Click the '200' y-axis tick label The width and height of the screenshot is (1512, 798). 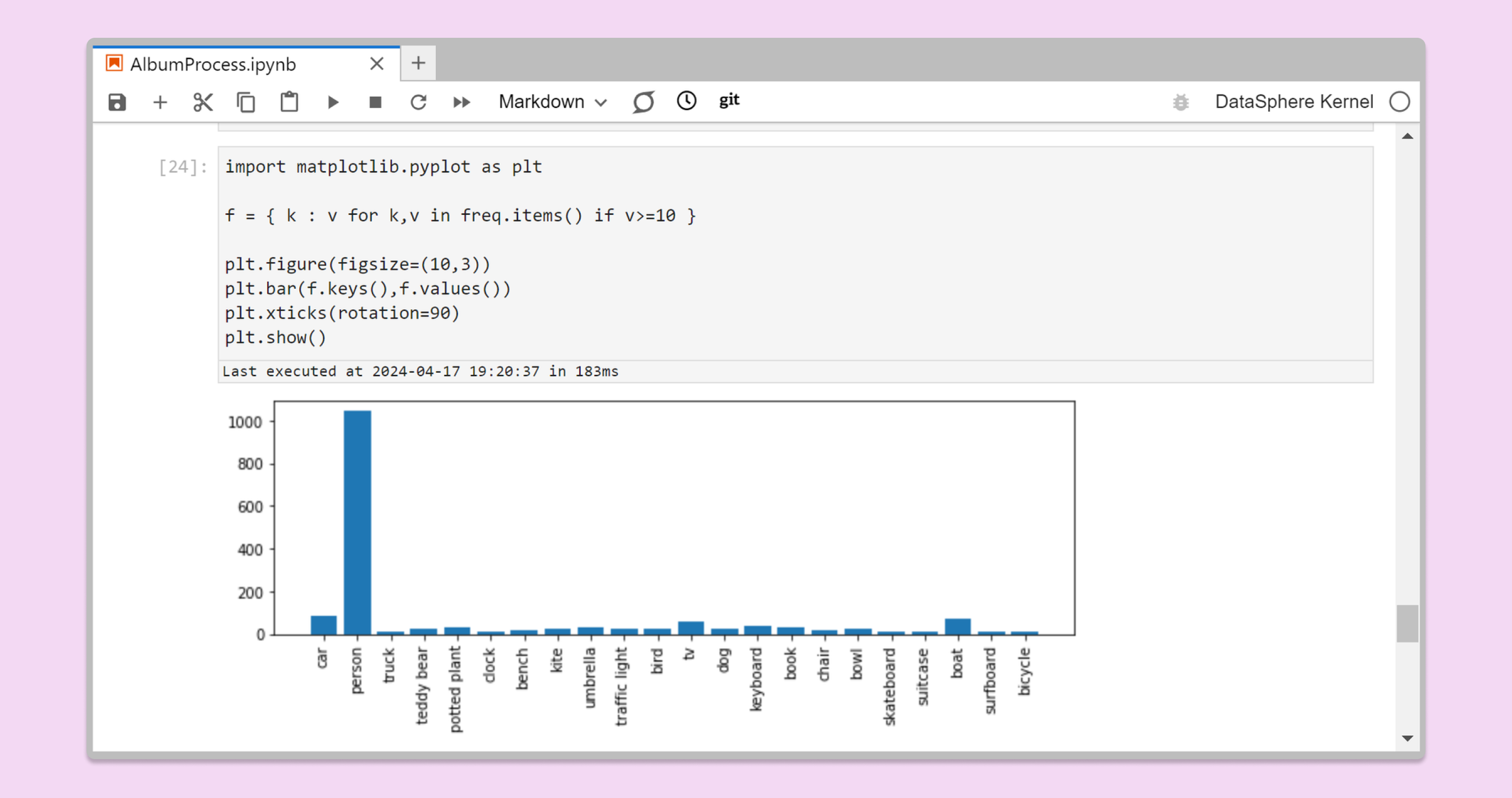(x=250, y=593)
